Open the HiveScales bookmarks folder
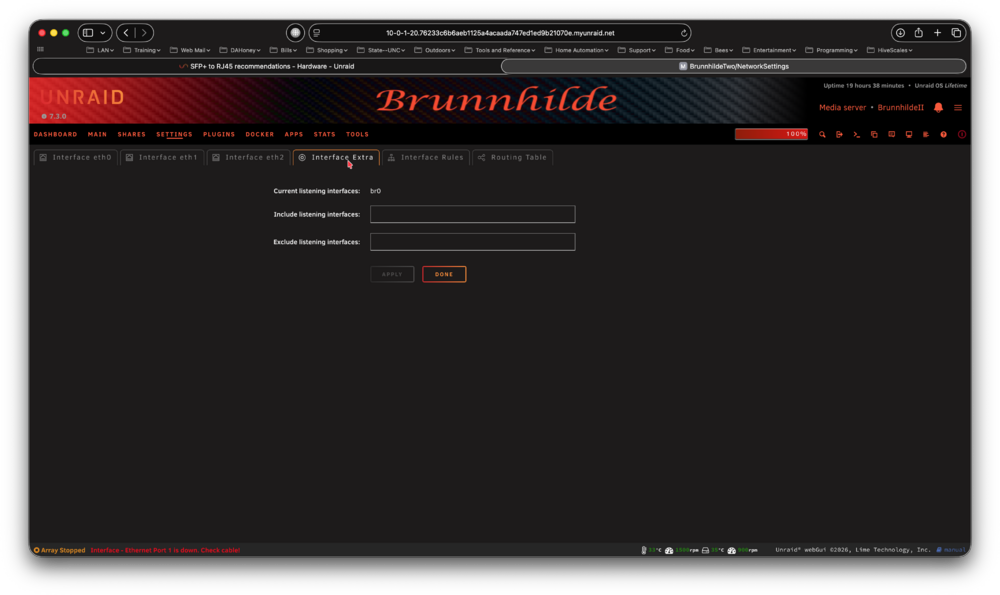The width and height of the screenshot is (1000, 595). tap(890, 50)
